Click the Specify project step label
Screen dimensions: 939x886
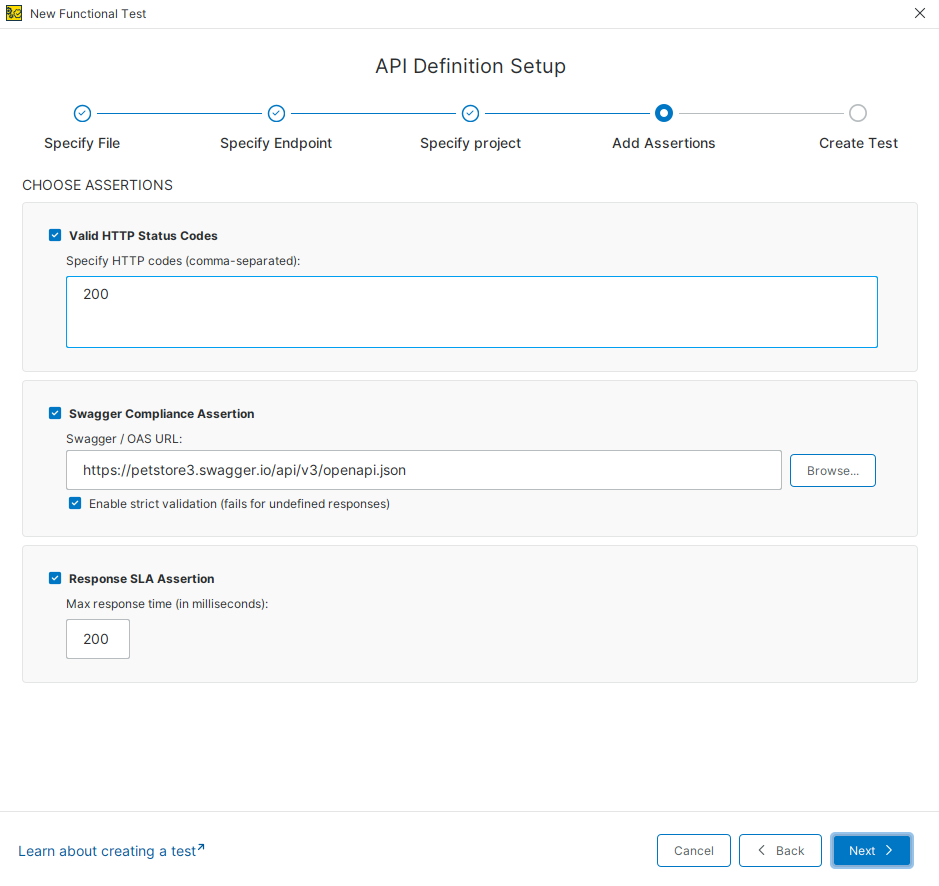tap(470, 143)
